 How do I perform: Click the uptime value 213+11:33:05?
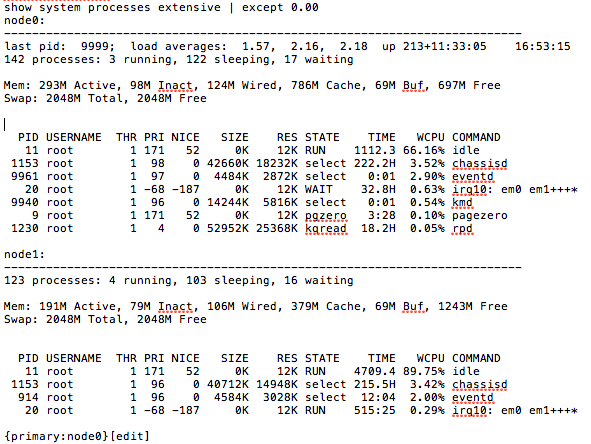445,46
